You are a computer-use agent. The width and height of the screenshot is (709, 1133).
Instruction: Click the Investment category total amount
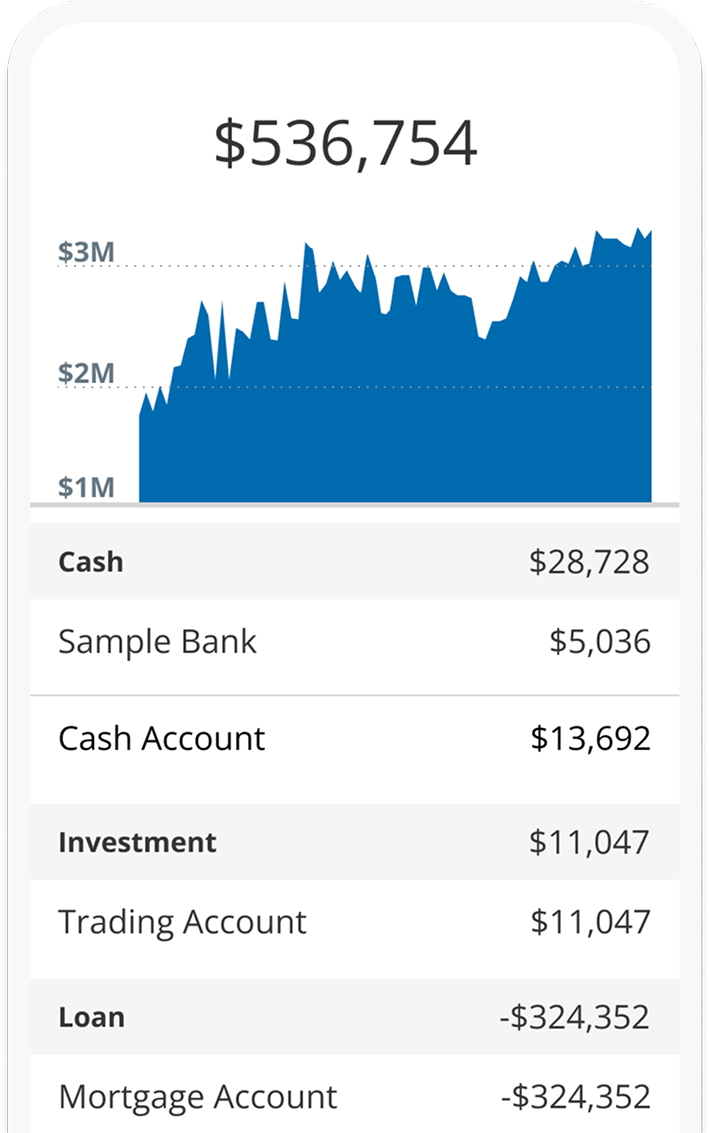click(x=589, y=842)
